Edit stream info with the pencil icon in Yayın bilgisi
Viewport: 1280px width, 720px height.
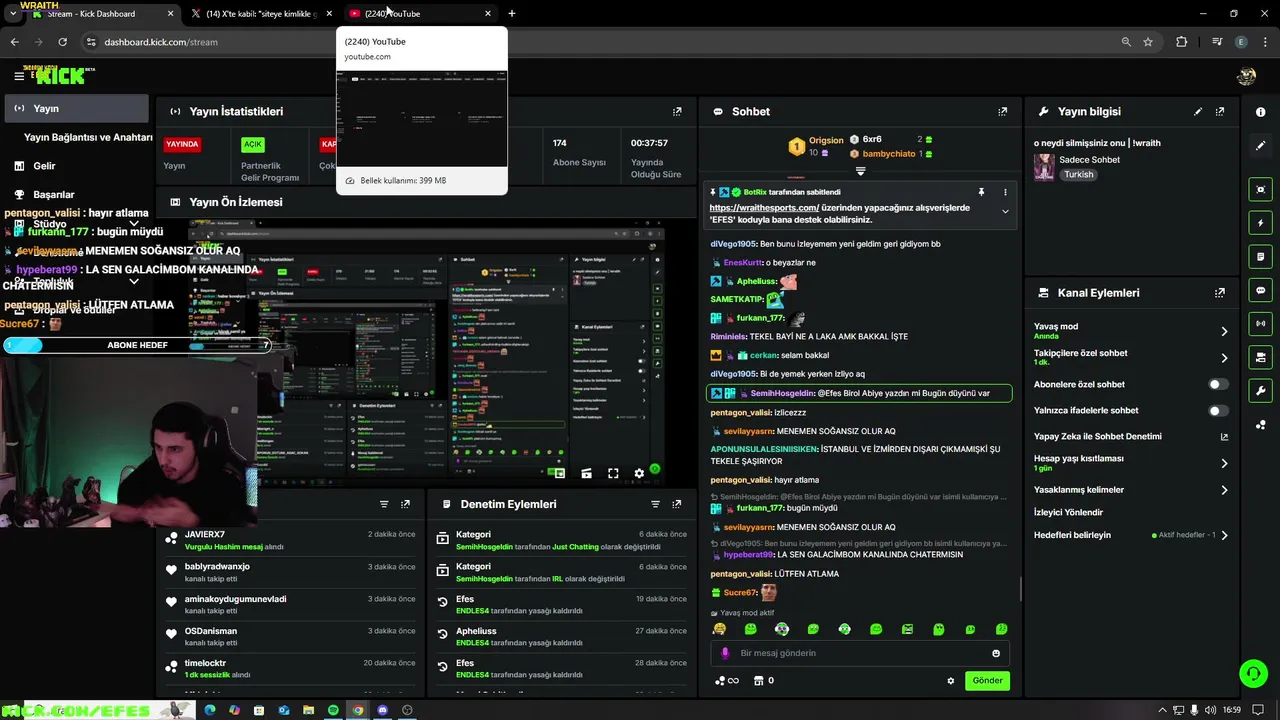[x=1198, y=112]
